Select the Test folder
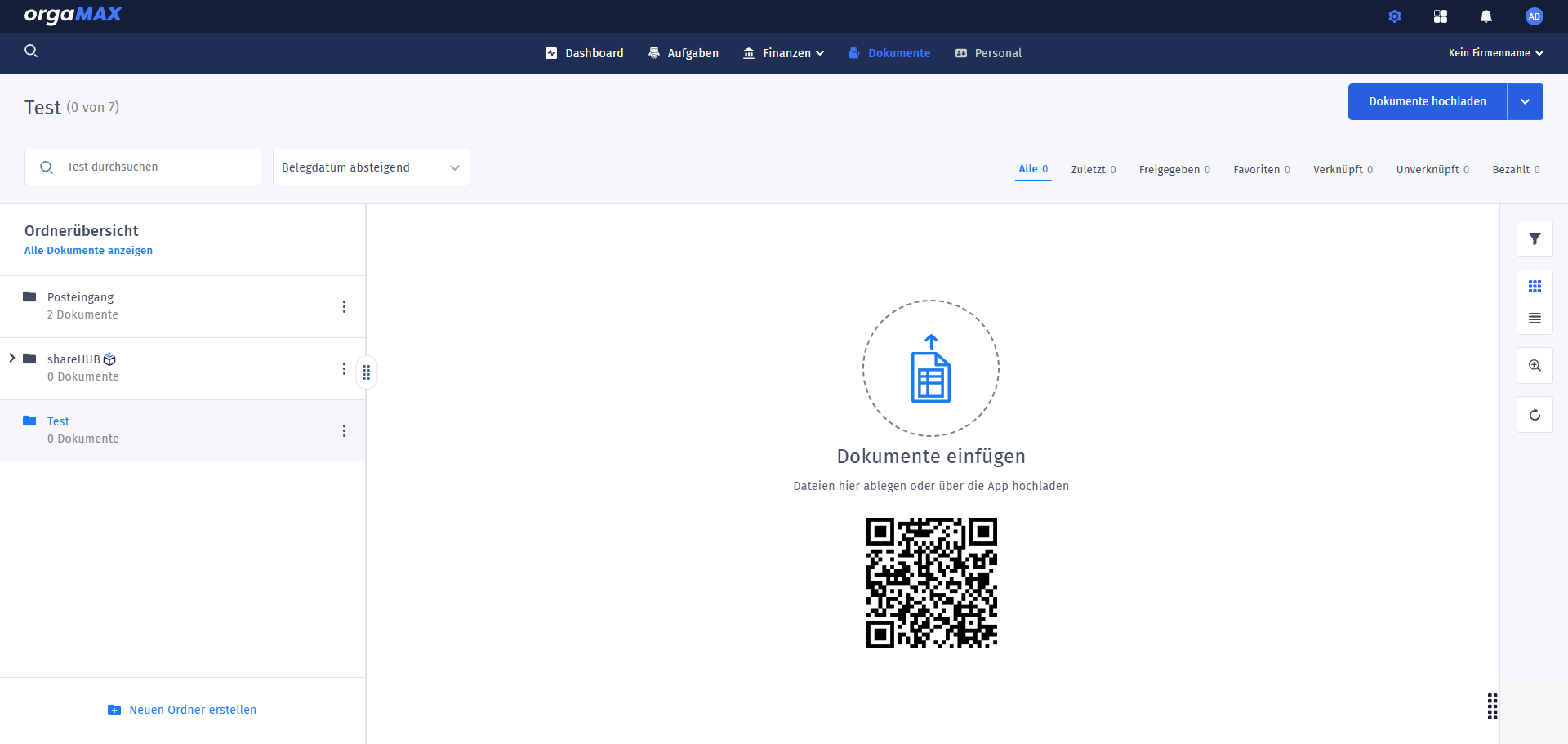Screen dimensions: 1568x744 (x=182, y=430)
